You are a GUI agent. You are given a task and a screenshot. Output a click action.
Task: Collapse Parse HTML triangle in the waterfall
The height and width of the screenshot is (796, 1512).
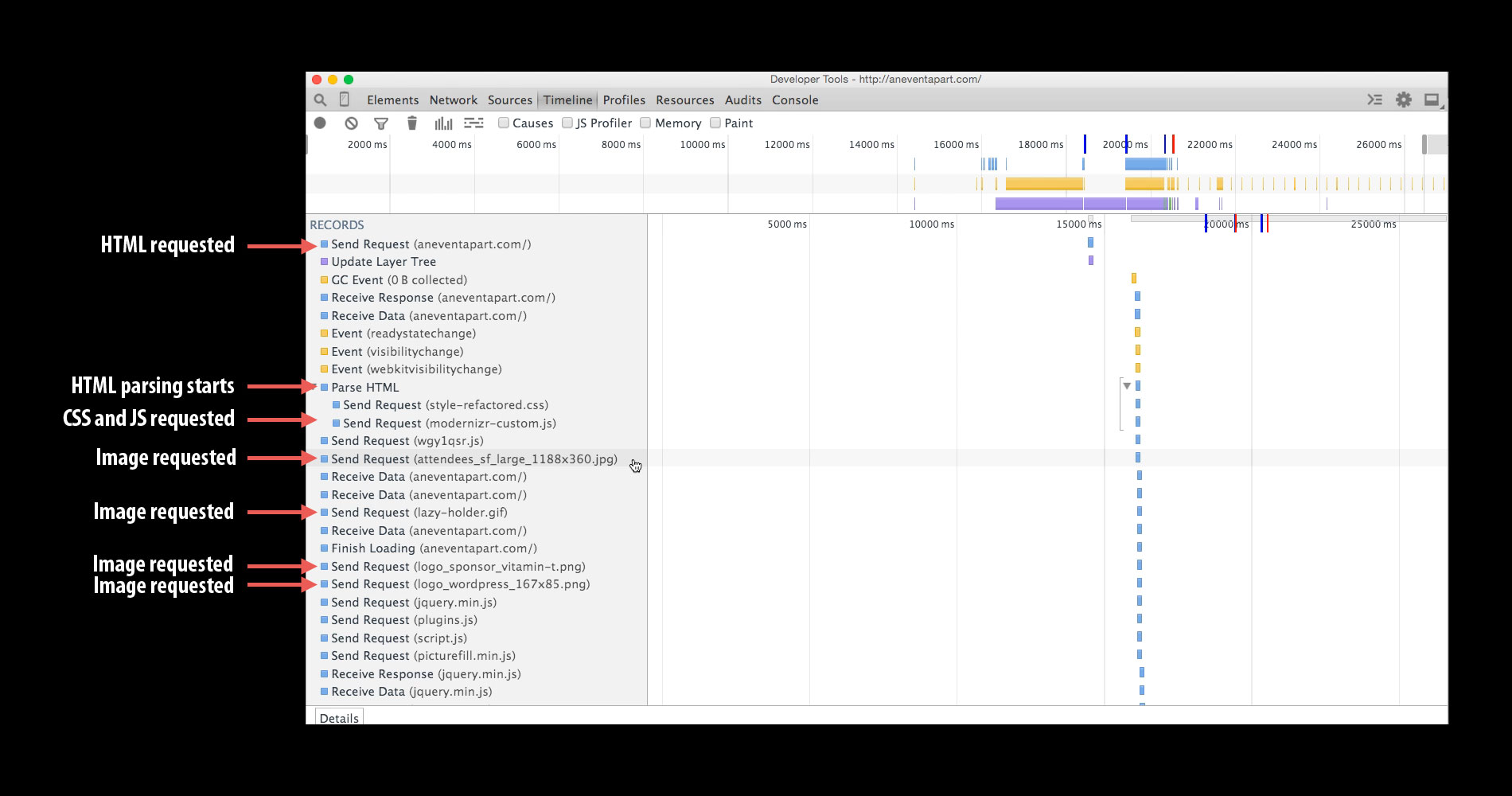point(1127,386)
